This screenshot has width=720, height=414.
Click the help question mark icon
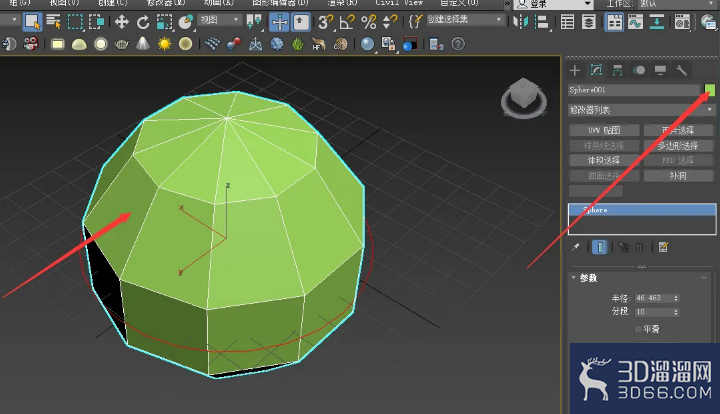tap(458, 44)
